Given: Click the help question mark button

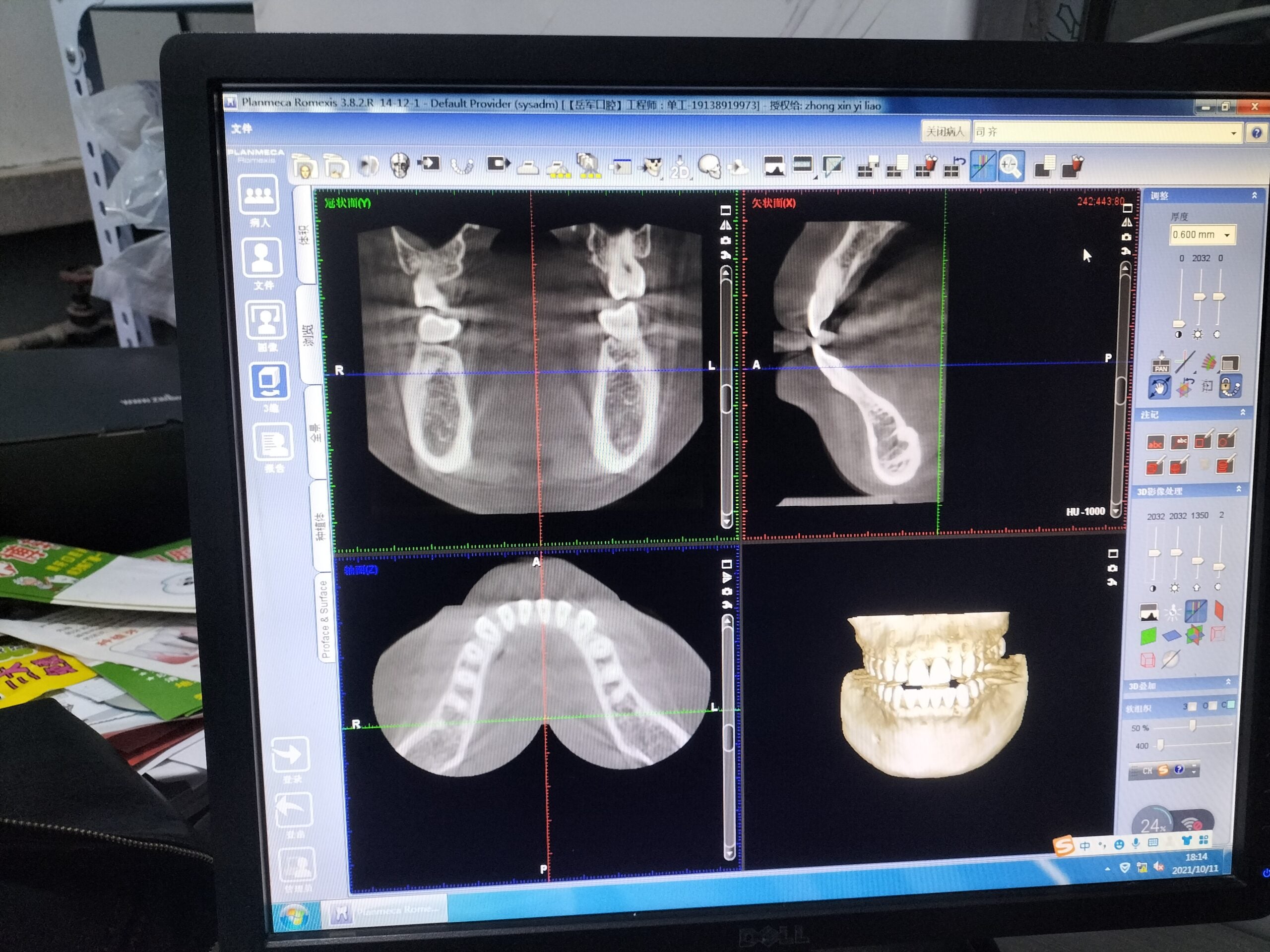Looking at the screenshot, I should (1256, 134).
